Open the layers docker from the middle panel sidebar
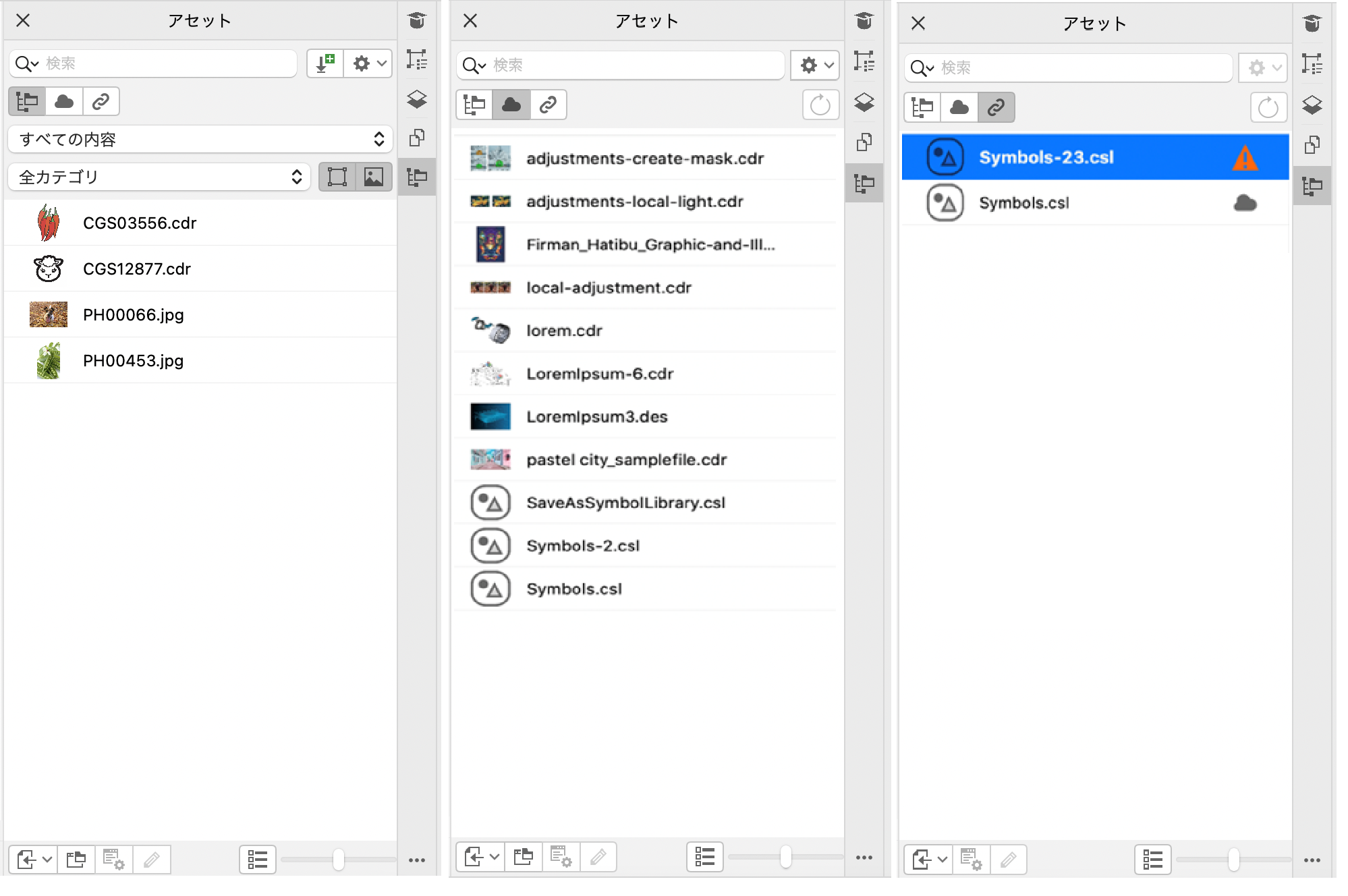 864,102
